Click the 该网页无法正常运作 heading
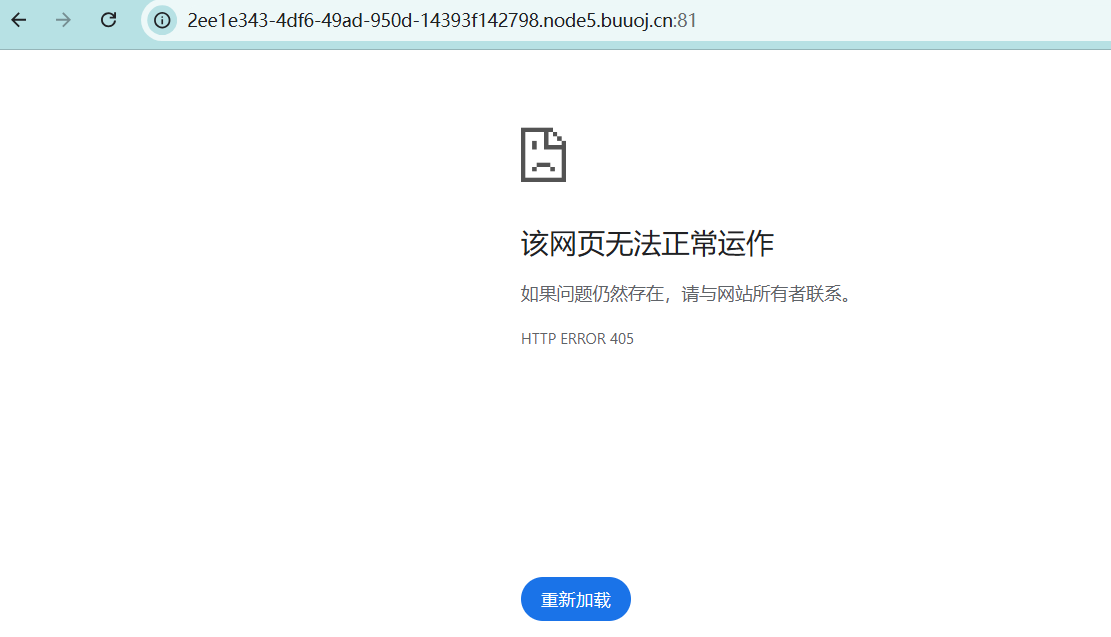The image size is (1111, 637). pos(647,244)
